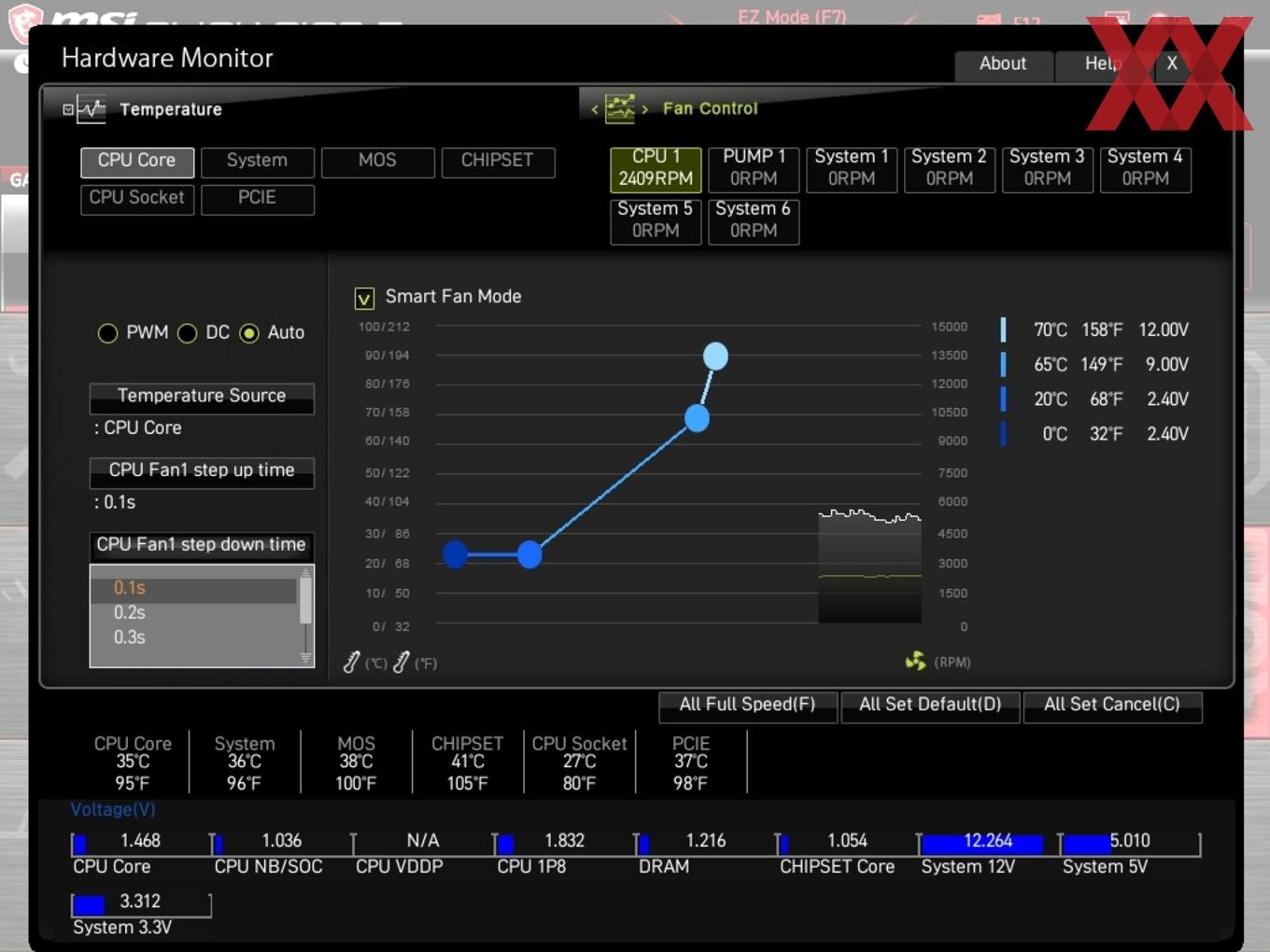Click the 0°C curve color marker
1270x952 pixels.
pos(1003,434)
